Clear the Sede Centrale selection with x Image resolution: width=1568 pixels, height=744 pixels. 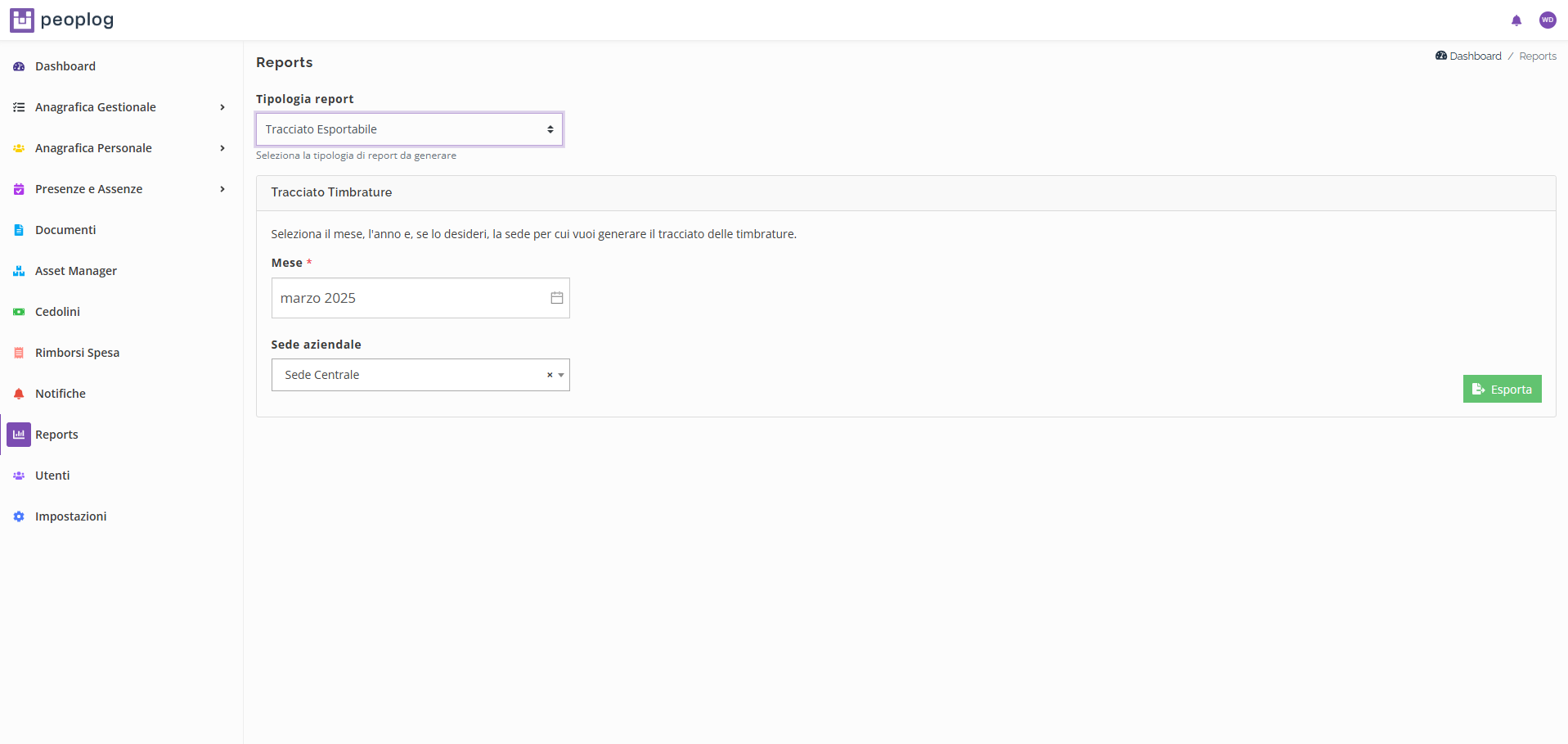[x=550, y=375]
